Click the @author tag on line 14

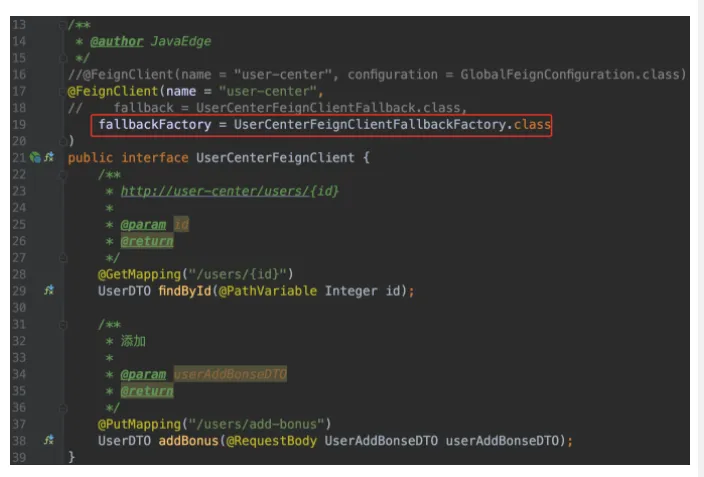point(117,42)
